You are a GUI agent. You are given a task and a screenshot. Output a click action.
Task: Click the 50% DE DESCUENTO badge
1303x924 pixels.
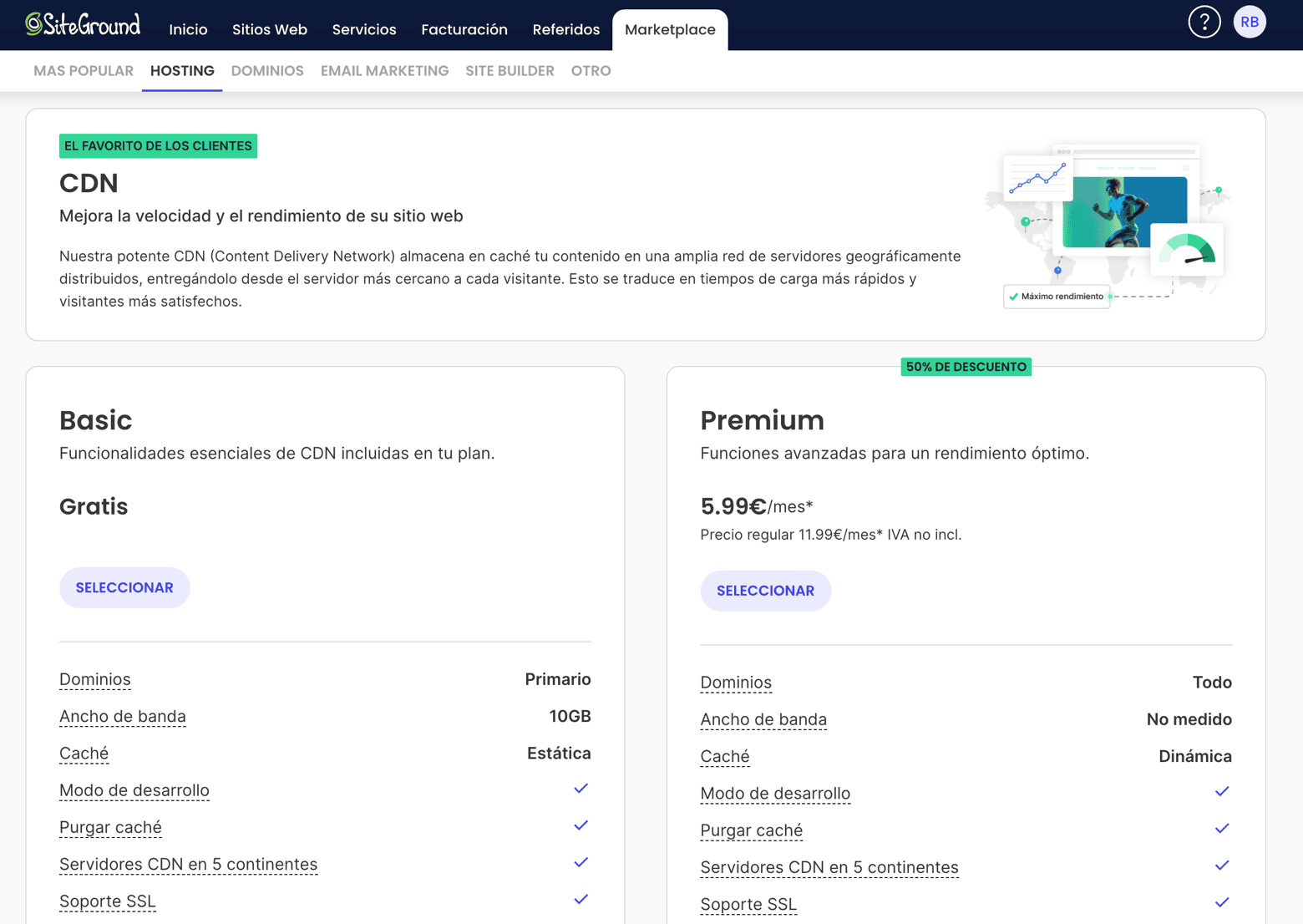(966, 367)
